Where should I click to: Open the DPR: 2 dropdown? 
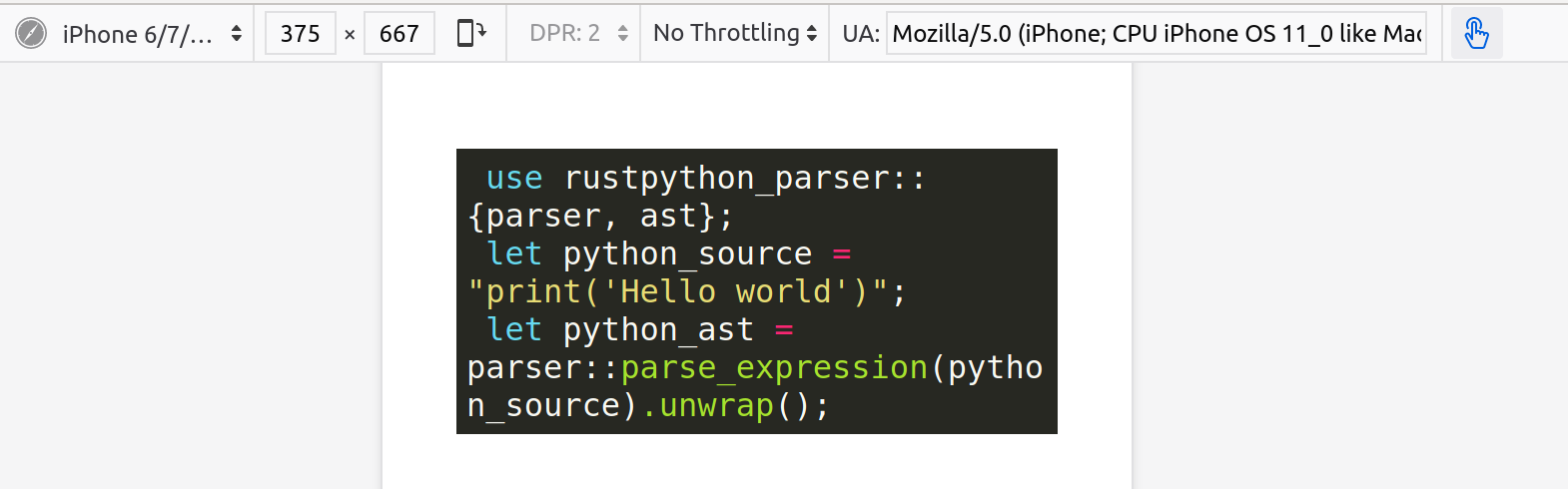(578, 33)
